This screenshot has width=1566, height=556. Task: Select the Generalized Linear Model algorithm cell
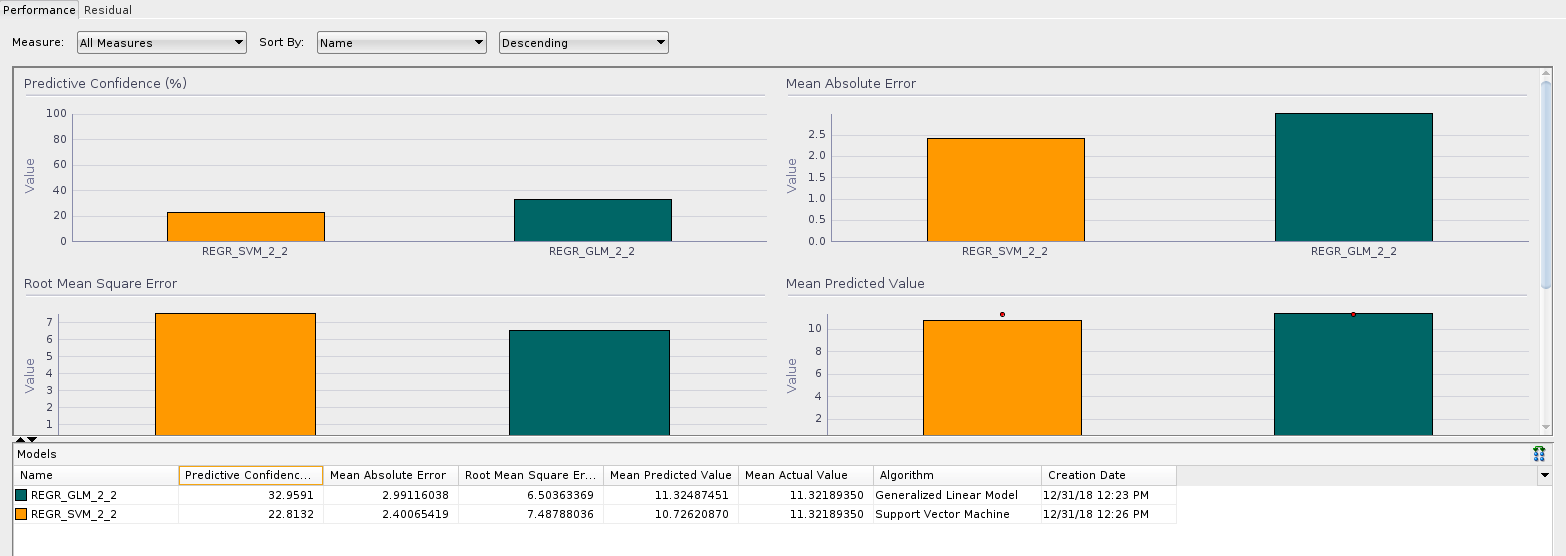946,495
